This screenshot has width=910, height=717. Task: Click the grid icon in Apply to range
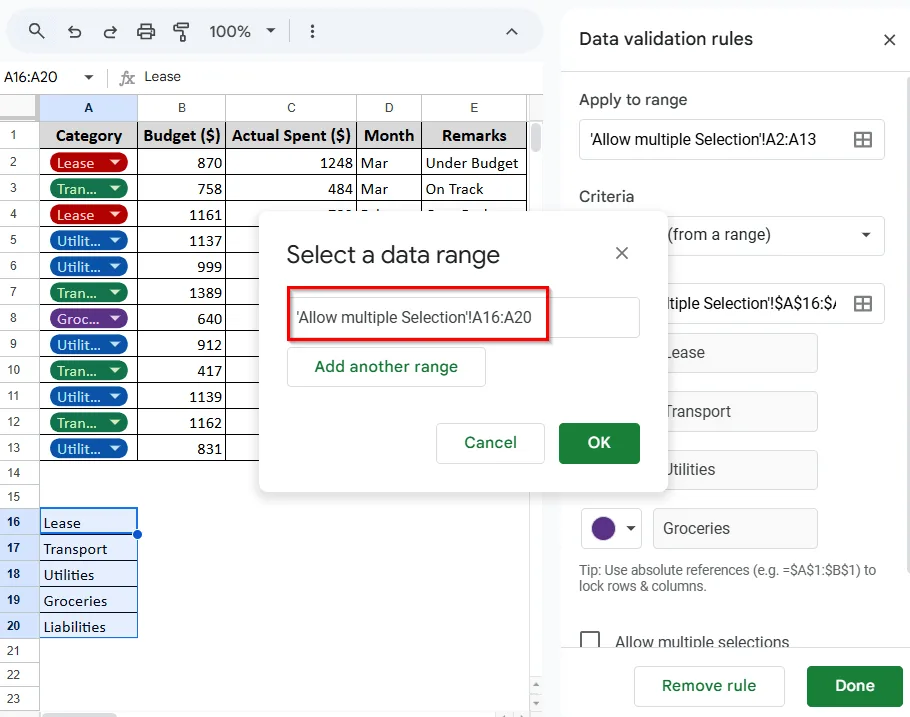(x=862, y=139)
